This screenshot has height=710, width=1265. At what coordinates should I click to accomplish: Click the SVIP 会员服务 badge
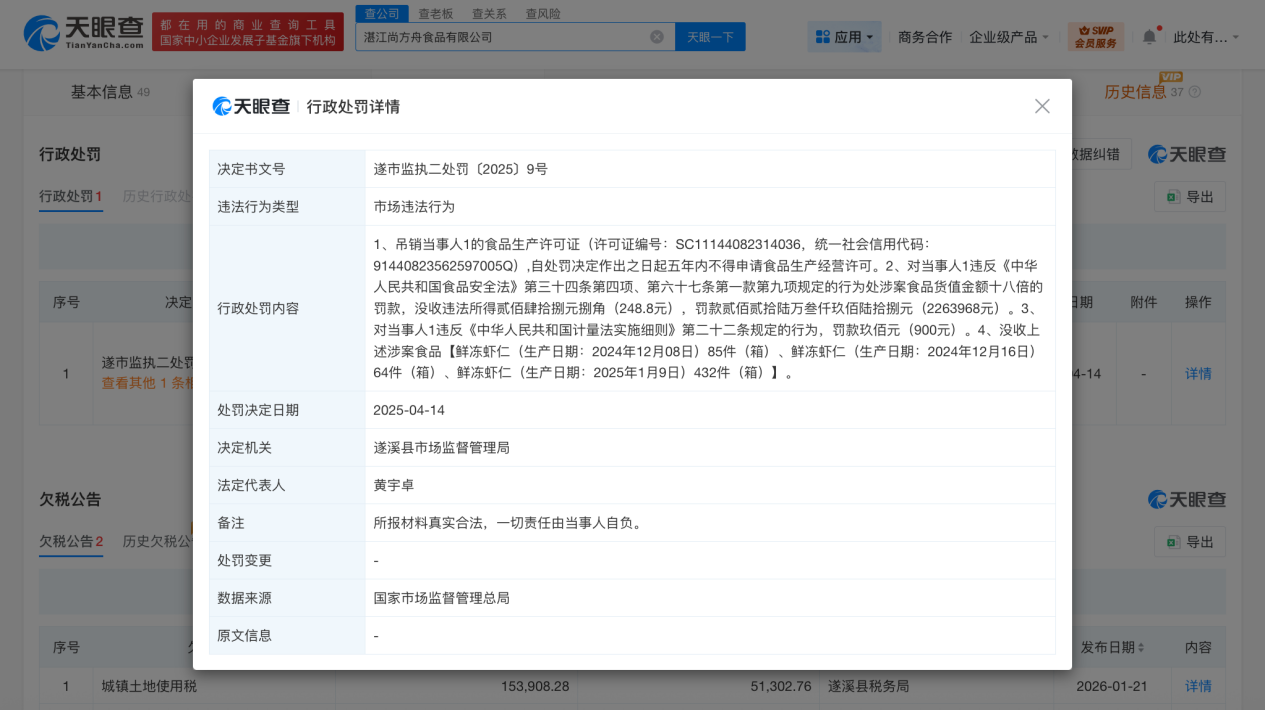[x=1095, y=37]
